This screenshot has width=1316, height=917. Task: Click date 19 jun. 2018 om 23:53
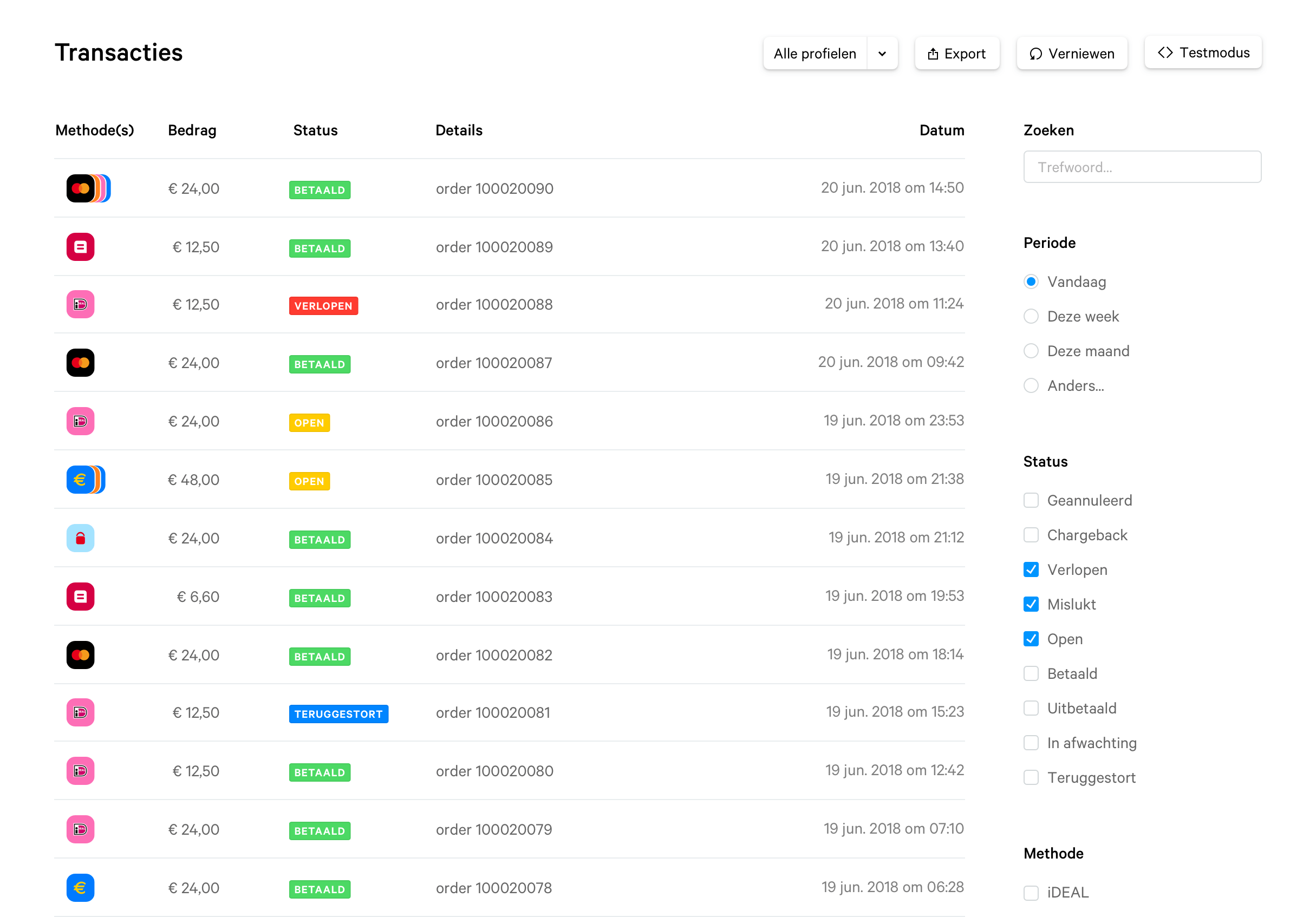894,420
